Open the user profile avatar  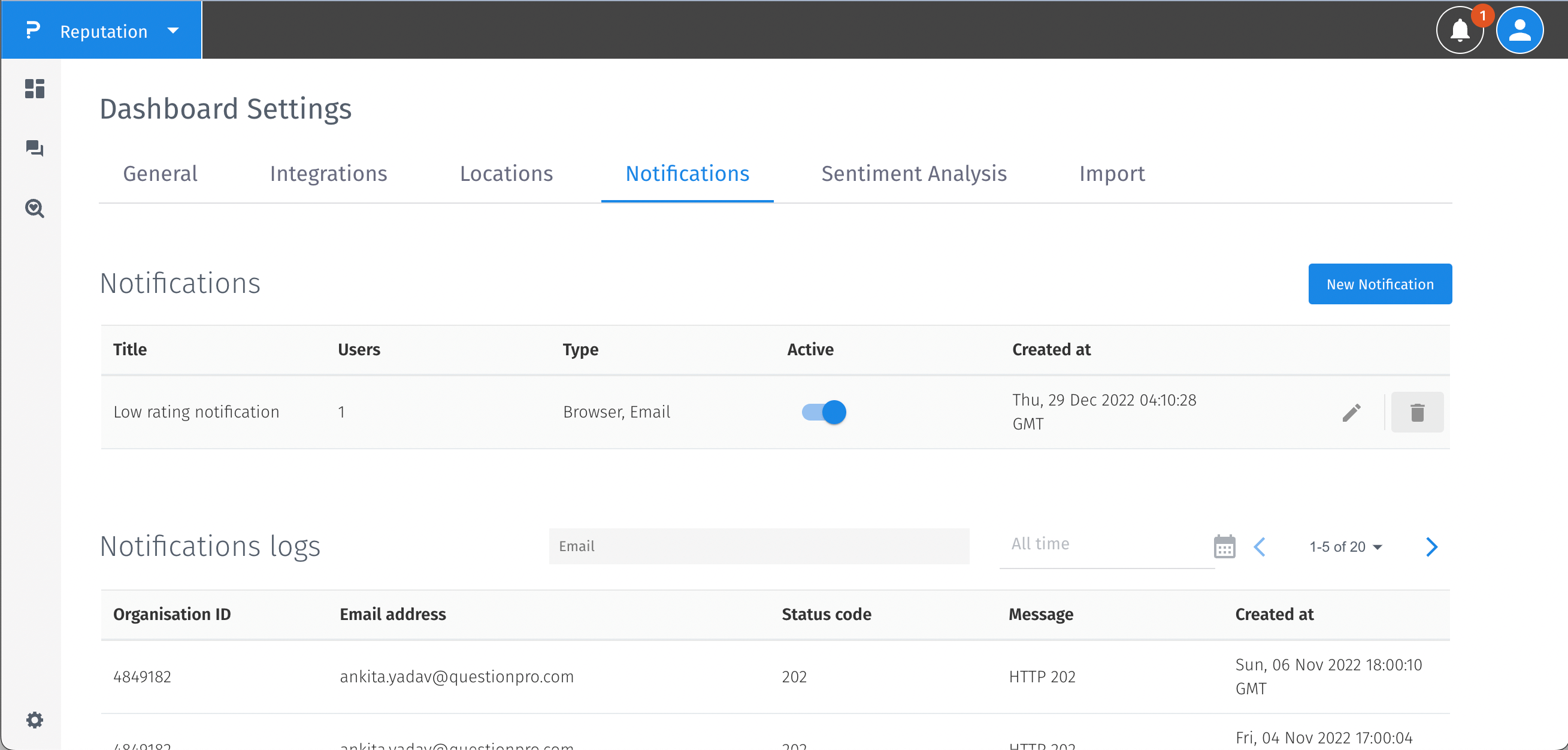(x=1519, y=31)
